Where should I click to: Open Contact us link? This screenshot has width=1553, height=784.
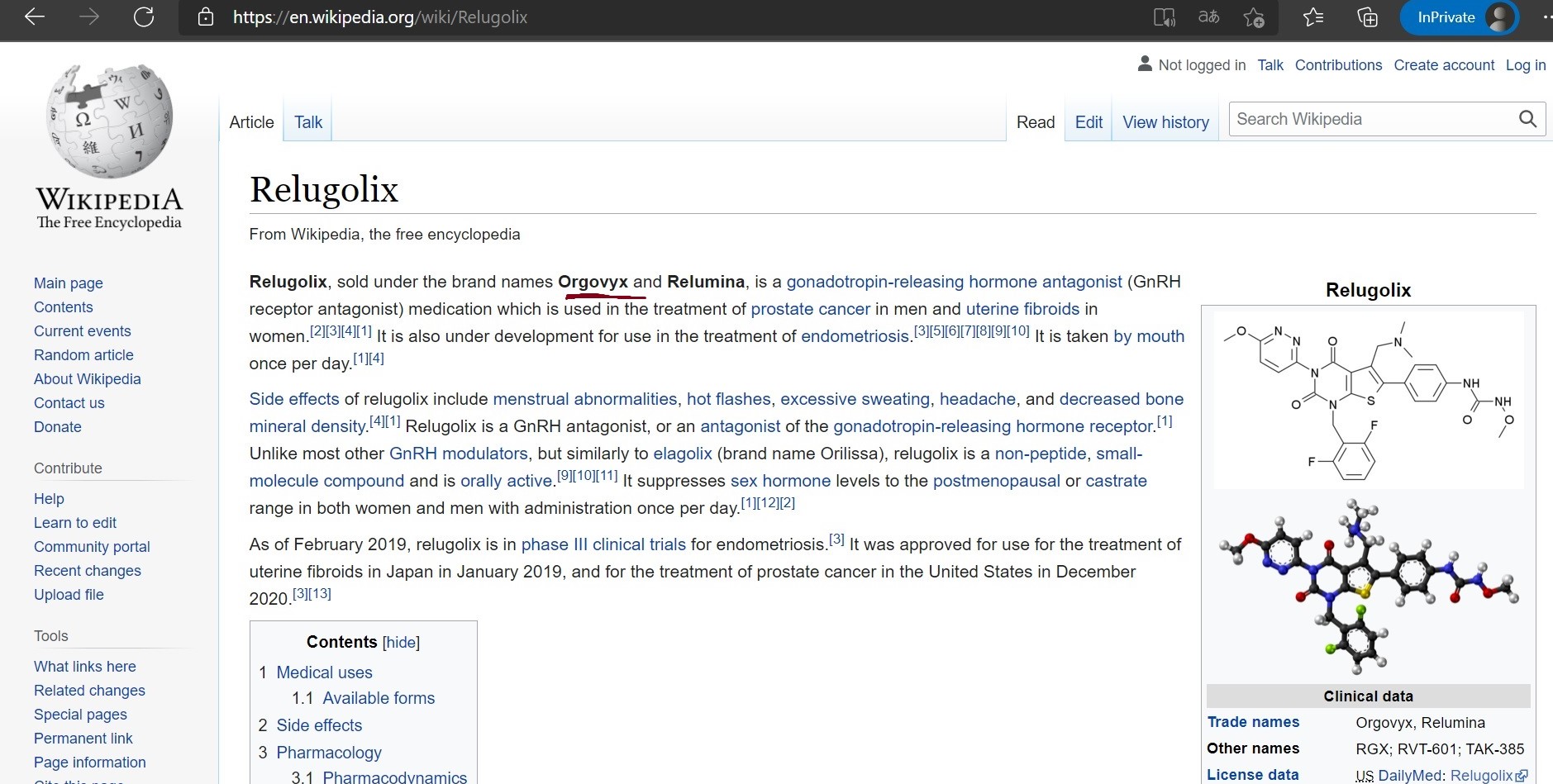pos(69,403)
